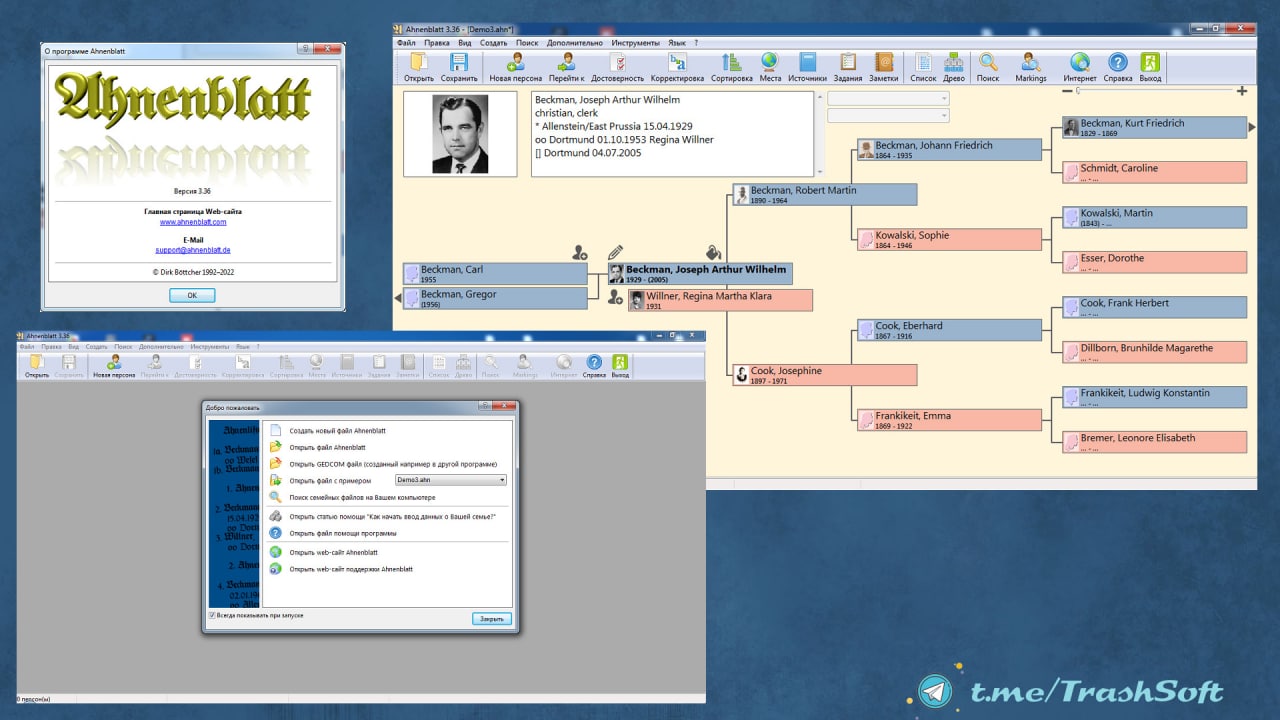Click the Интернет toolbar icon in the tree window
1280x720 pixels.
[1080, 67]
